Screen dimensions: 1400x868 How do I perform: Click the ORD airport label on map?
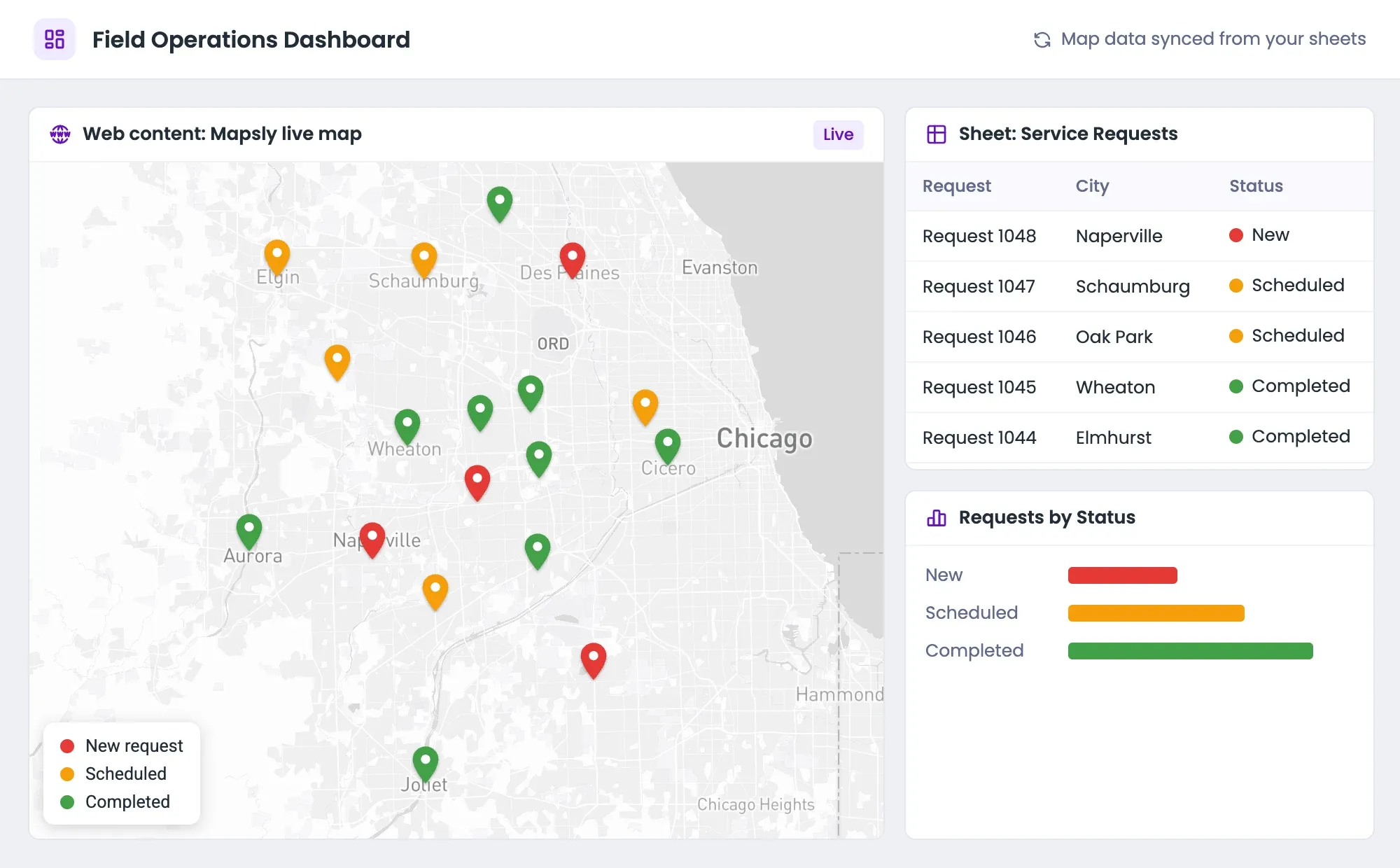click(x=553, y=344)
